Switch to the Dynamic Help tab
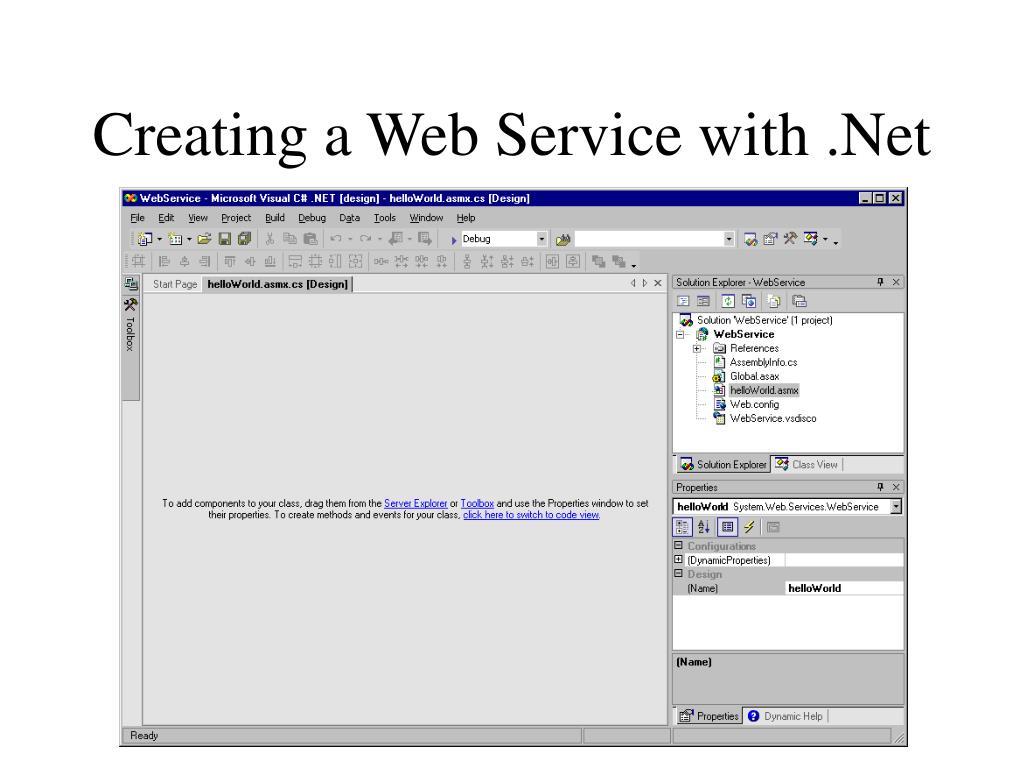This screenshot has height=768, width=1024. coord(786,716)
